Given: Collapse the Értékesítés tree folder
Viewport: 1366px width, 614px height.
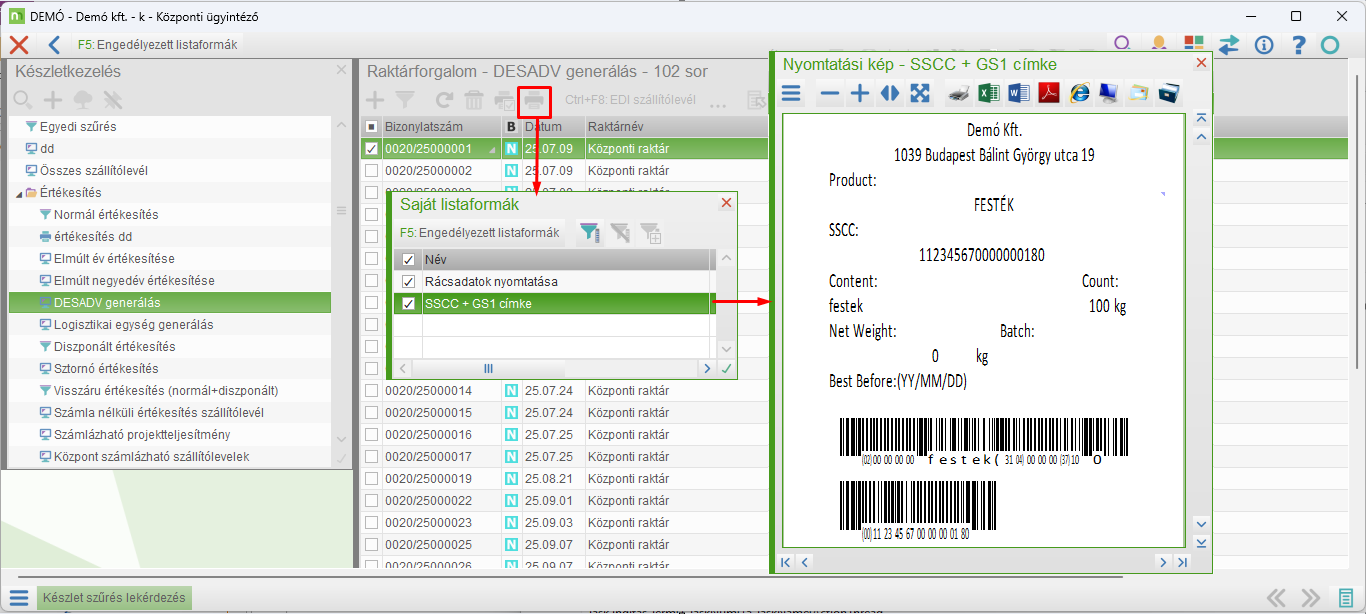Looking at the screenshot, I should [20, 193].
